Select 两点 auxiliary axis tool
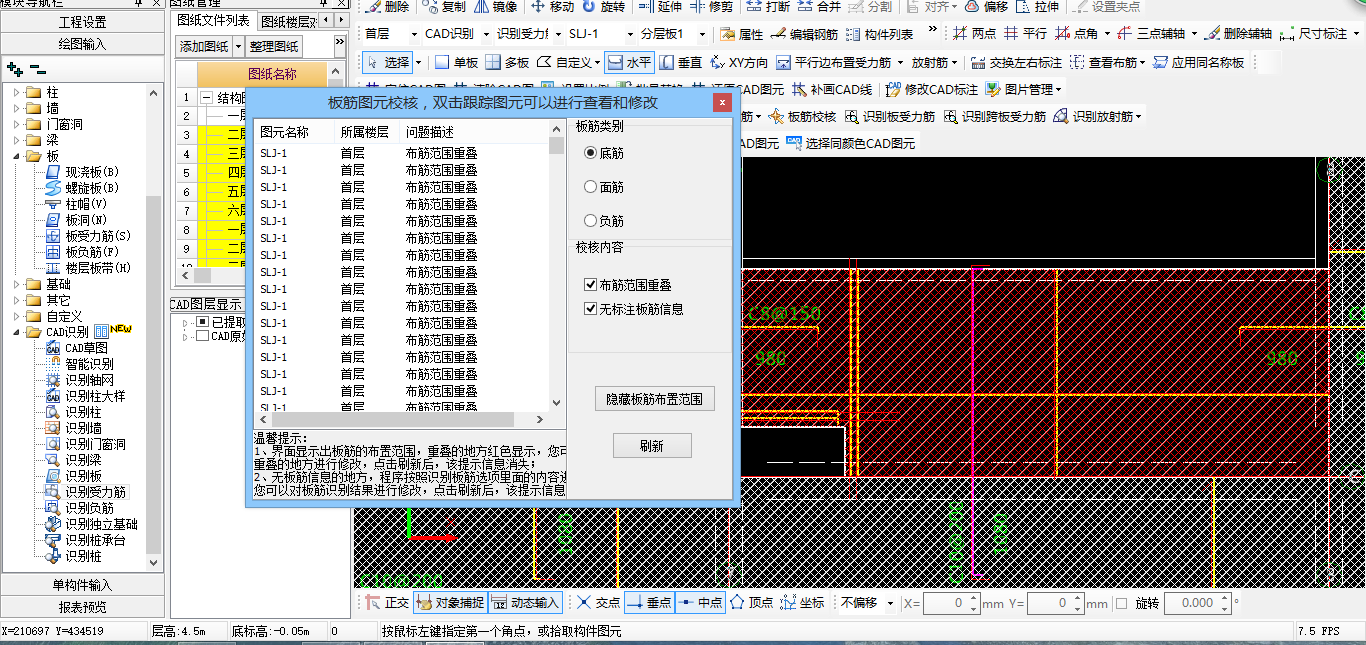The width and height of the screenshot is (1366, 645). coord(974,34)
